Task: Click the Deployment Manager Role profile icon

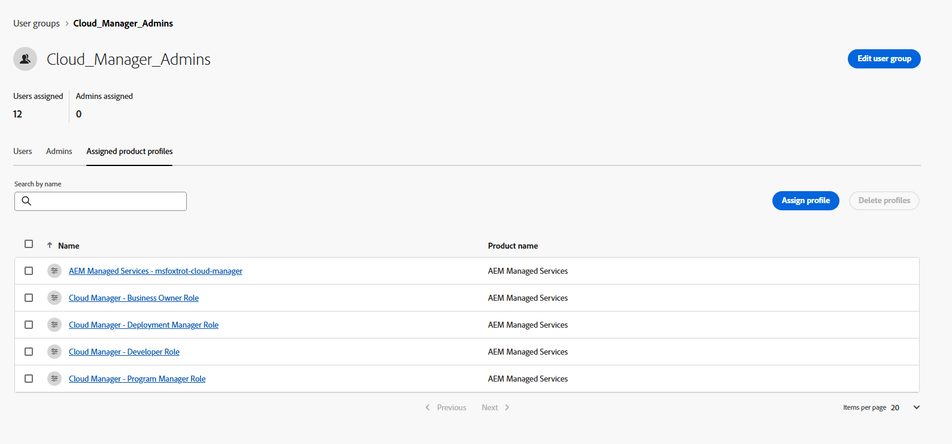Action: [55, 325]
